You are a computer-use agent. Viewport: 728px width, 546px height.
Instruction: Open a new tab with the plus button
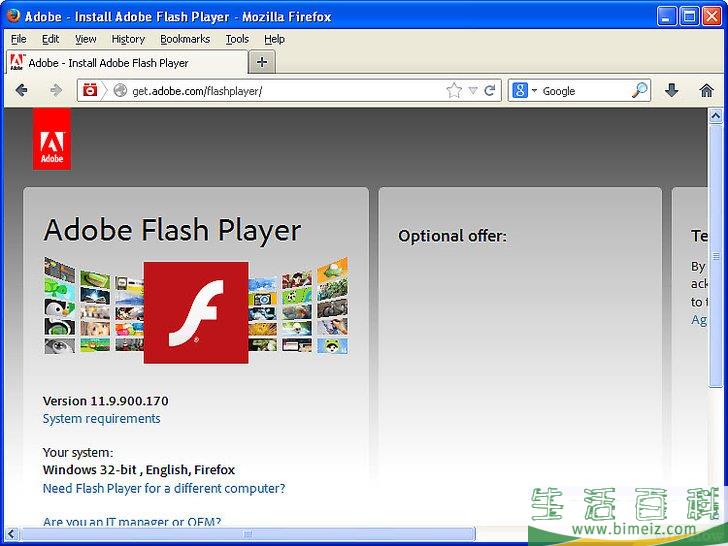click(x=262, y=62)
